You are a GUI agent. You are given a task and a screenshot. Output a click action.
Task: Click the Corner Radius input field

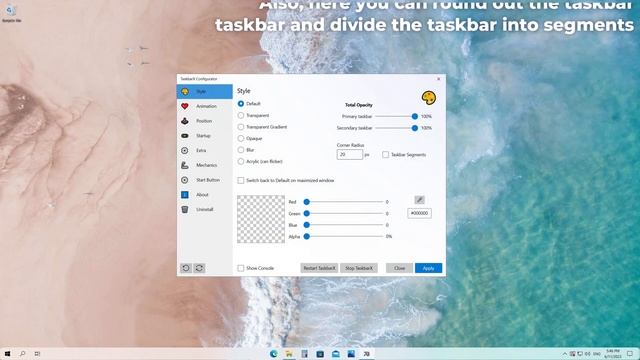[350, 155]
